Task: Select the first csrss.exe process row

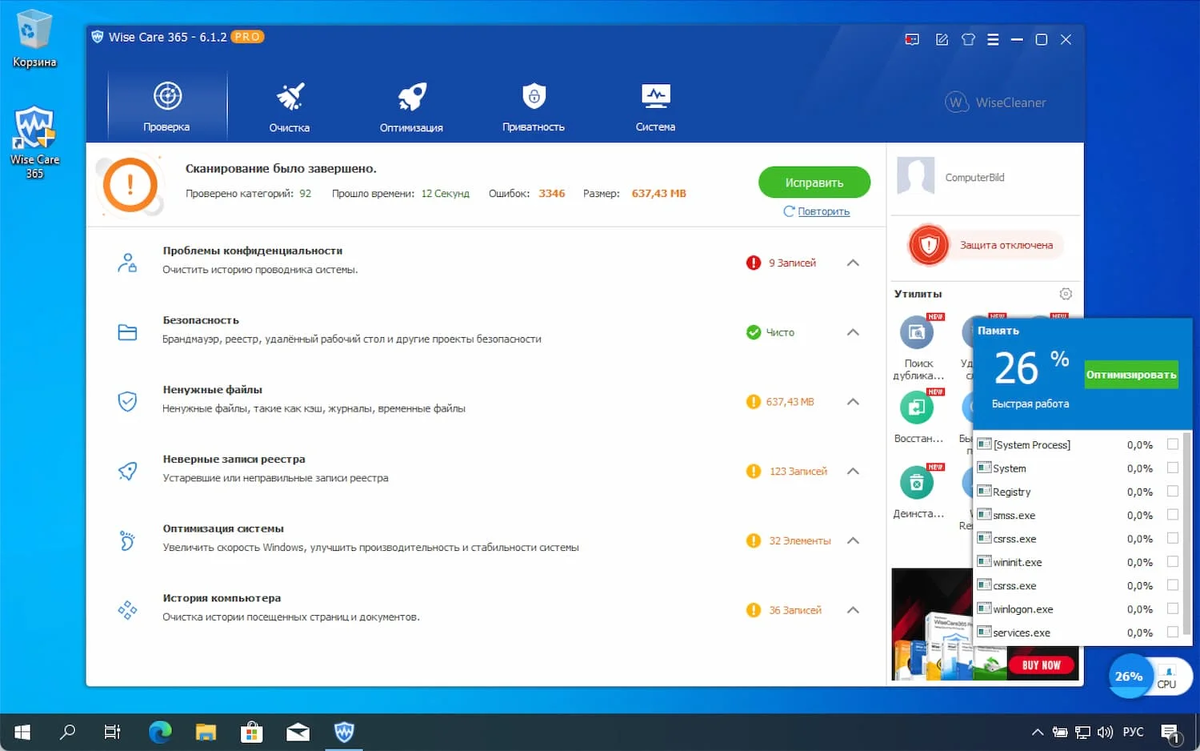Action: point(1080,538)
